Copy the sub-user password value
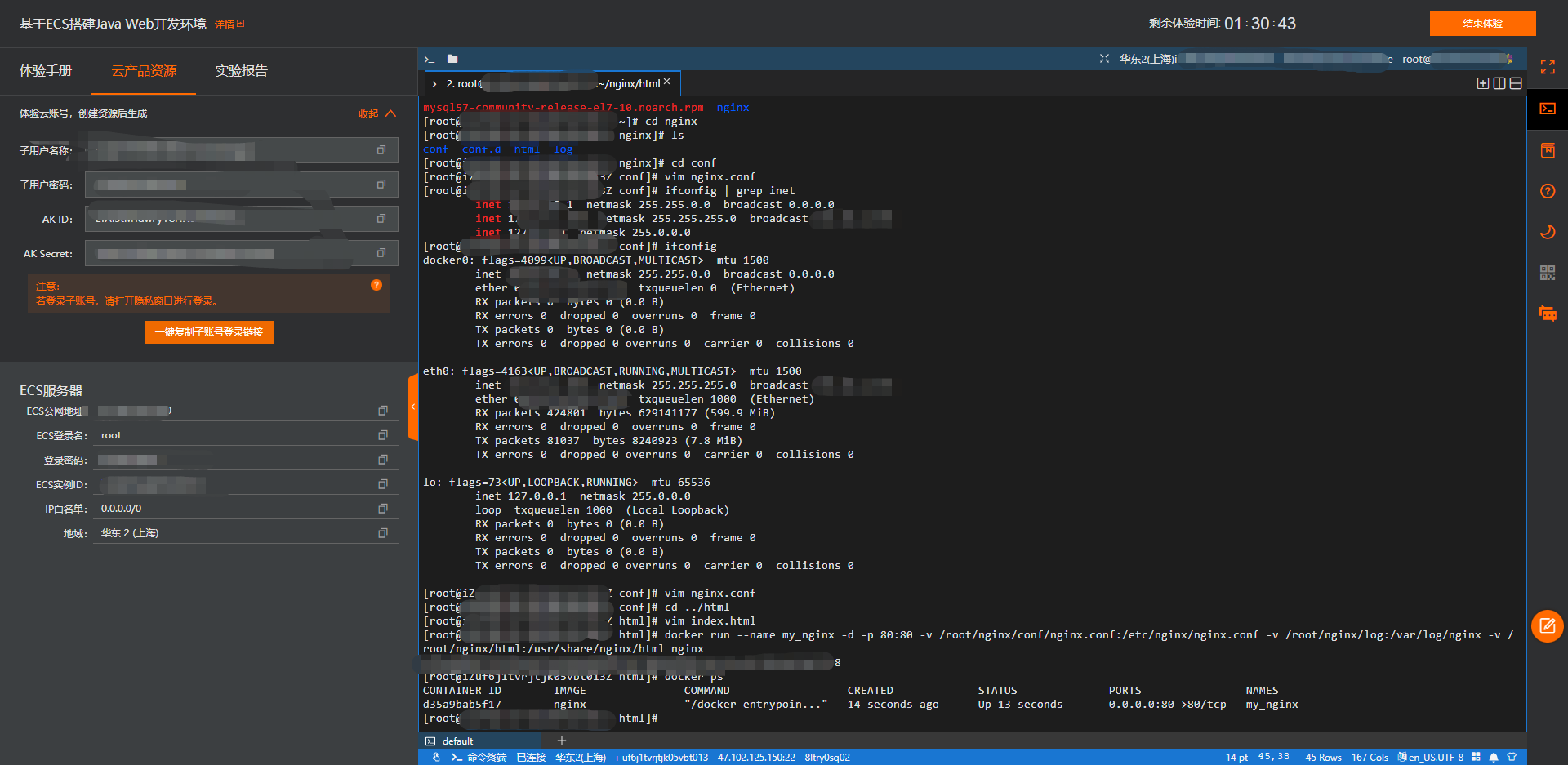 pos(381,185)
